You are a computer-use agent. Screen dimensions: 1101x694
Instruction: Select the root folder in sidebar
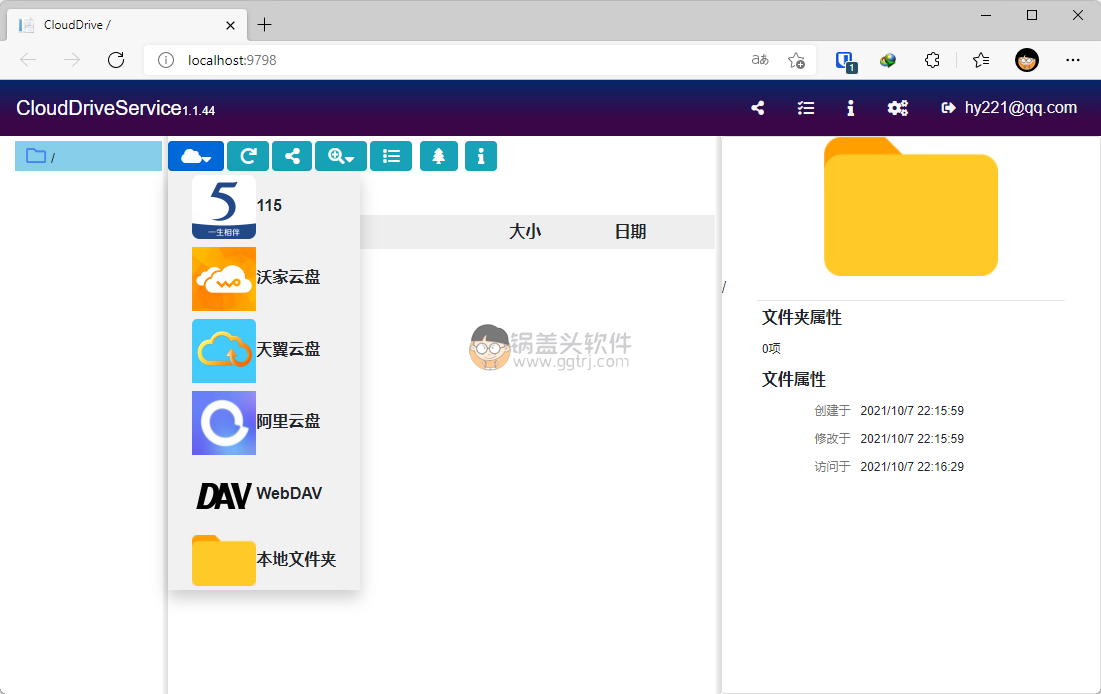(x=88, y=156)
